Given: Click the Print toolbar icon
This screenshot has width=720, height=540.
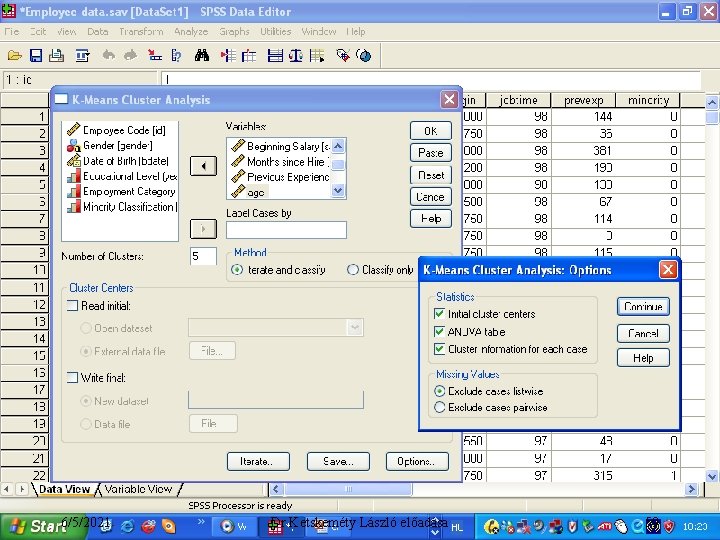Looking at the screenshot, I should point(56,56).
